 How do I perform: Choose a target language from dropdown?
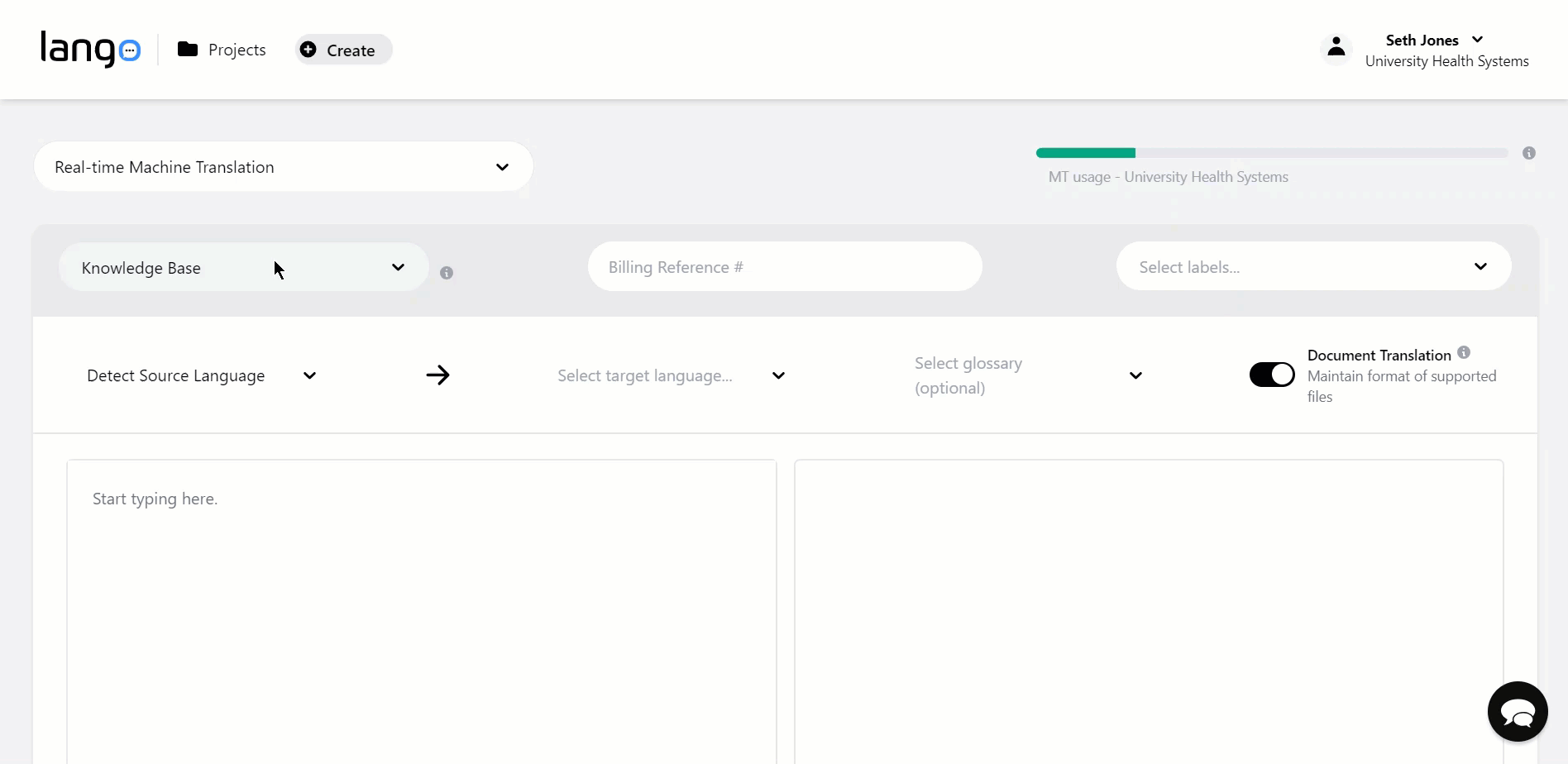671,375
